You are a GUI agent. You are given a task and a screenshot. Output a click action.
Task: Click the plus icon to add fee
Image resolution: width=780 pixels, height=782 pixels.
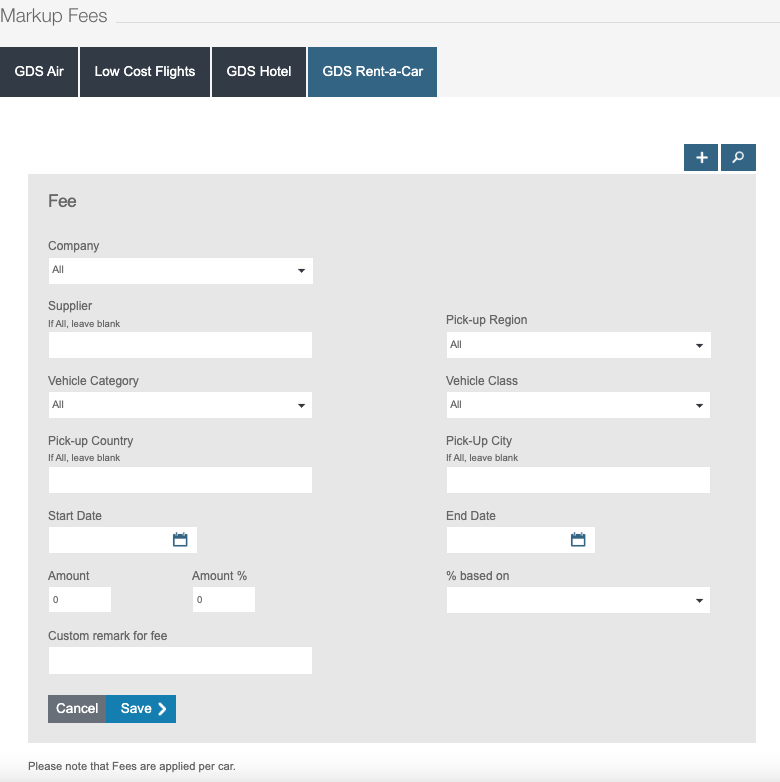coord(701,158)
